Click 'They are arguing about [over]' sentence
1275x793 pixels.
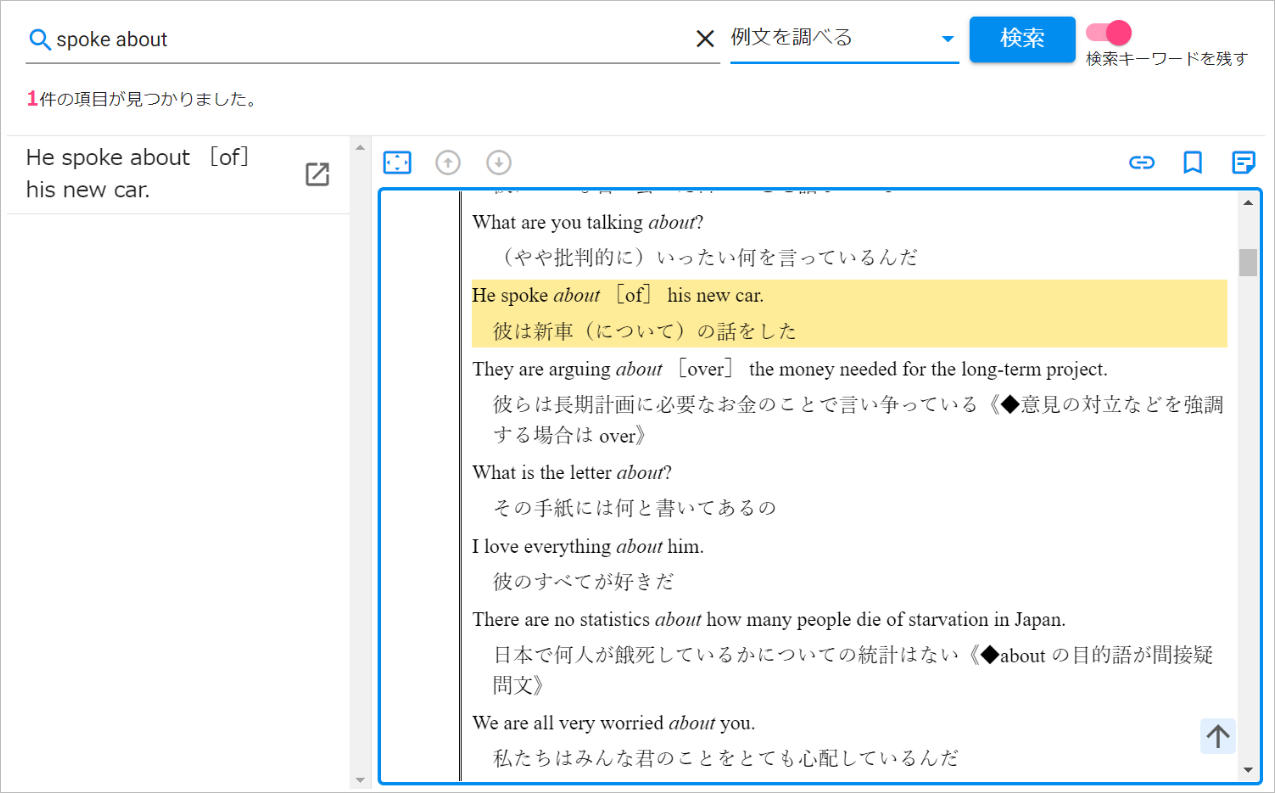790,369
